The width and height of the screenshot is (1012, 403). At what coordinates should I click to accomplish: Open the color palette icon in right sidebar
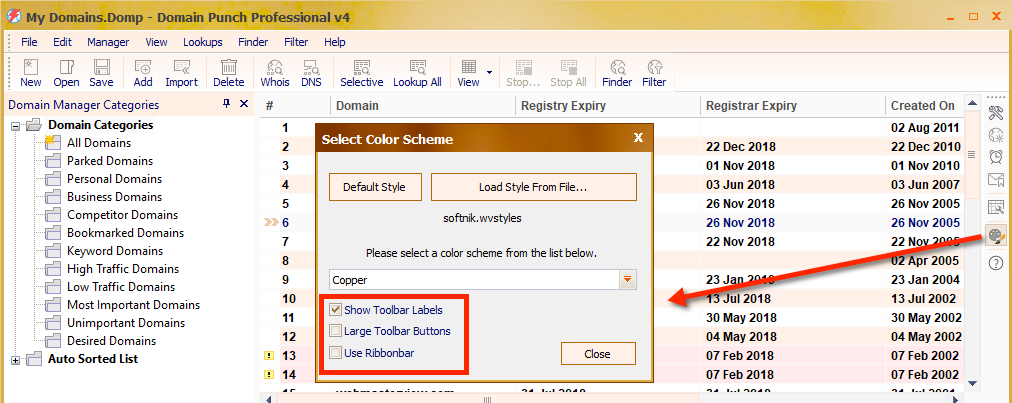tap(996, 234)
